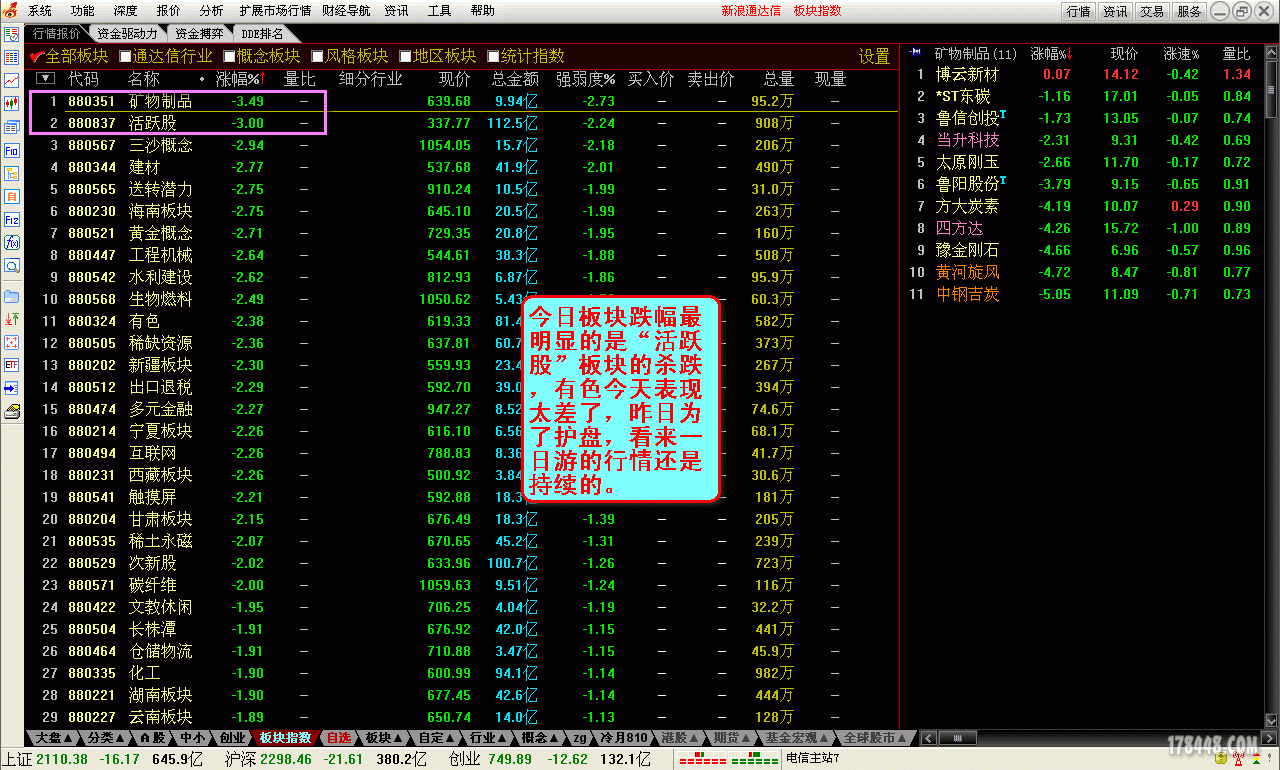Open the 功能 menu
This screenshot has height=770, width=1280.
click(x=83, y=10)
